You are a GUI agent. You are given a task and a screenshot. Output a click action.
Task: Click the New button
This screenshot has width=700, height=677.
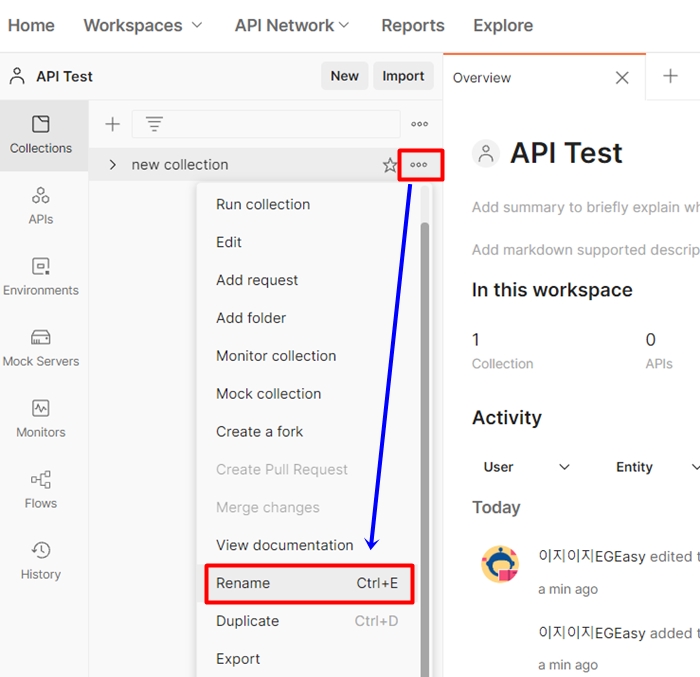344,76
